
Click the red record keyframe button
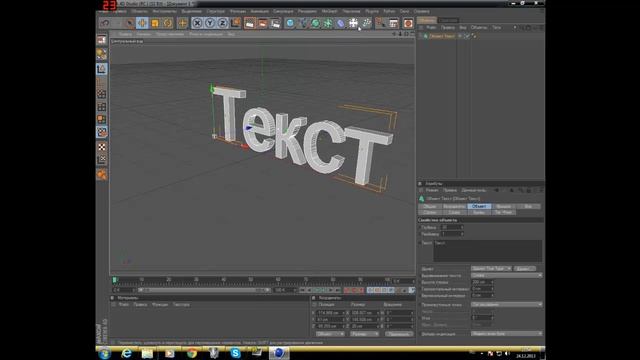347,290
